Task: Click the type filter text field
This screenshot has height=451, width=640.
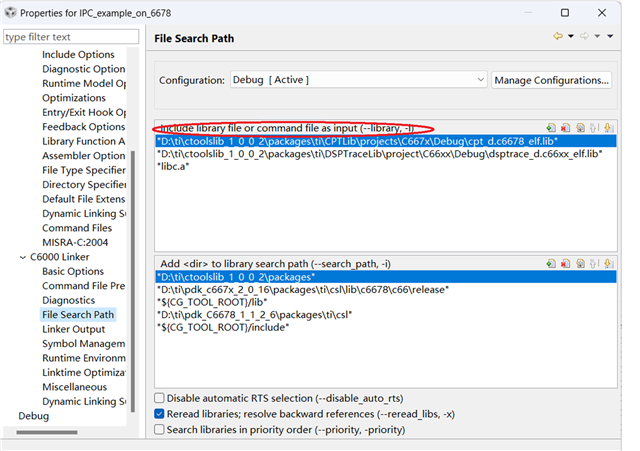Action: coord(70,37)
